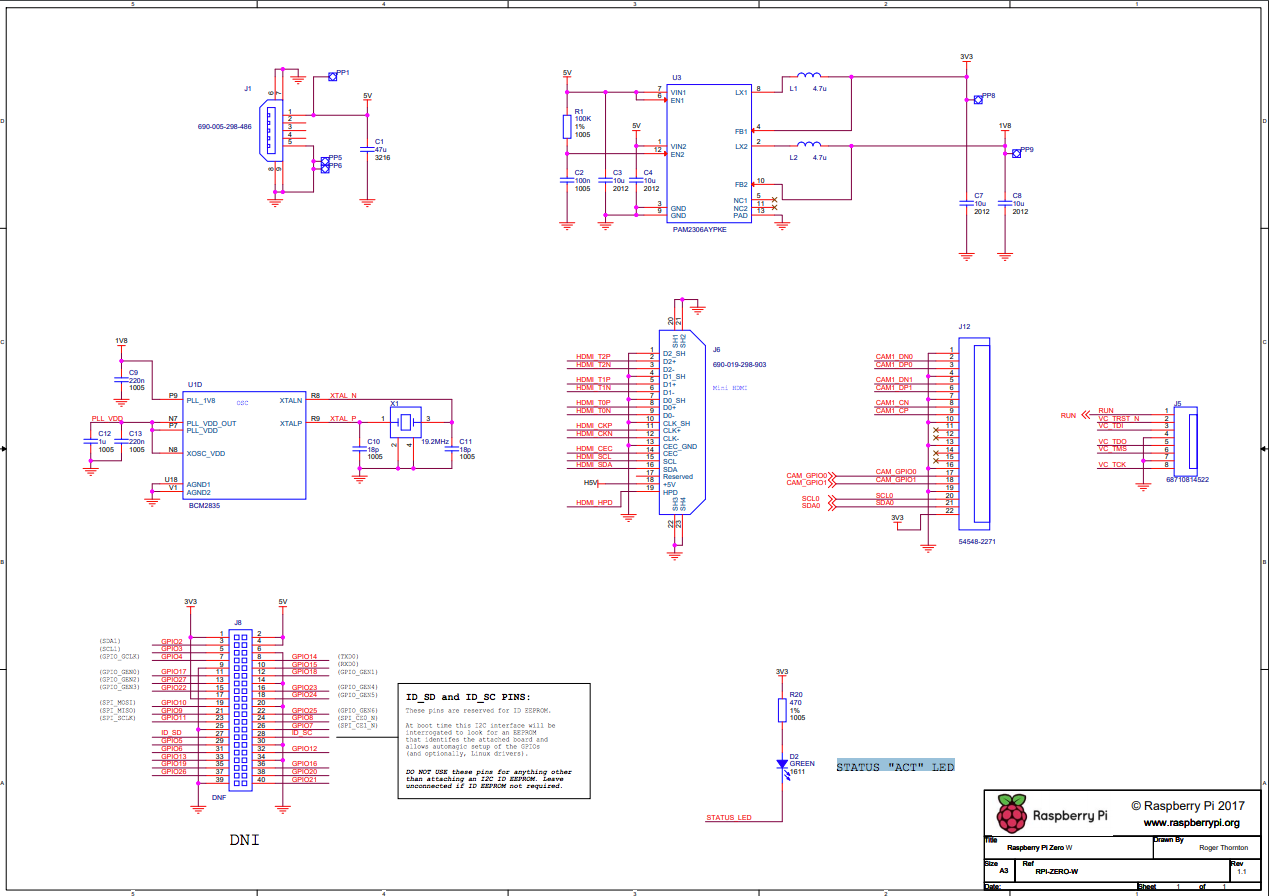Select part number 690-019-298-903
Screen dimensions: 1269x896
[x=739, y=365]
